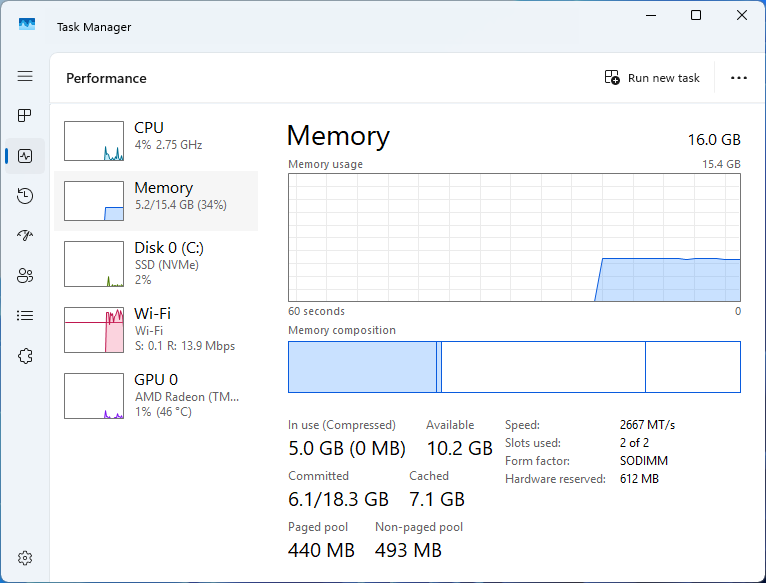Open the App history page
The height and width of the screenshot is (583, 766).
click(x=25, y=196)
